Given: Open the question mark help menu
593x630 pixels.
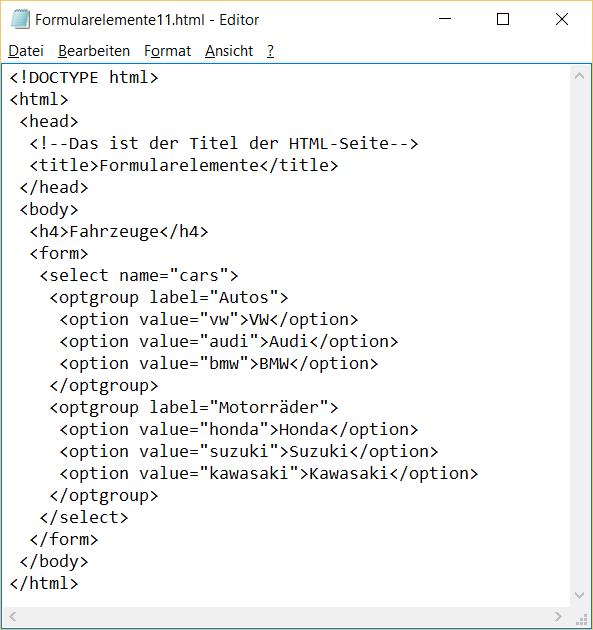Looking at the screenshot, I should pyautogui.click(x=270, y=51).
